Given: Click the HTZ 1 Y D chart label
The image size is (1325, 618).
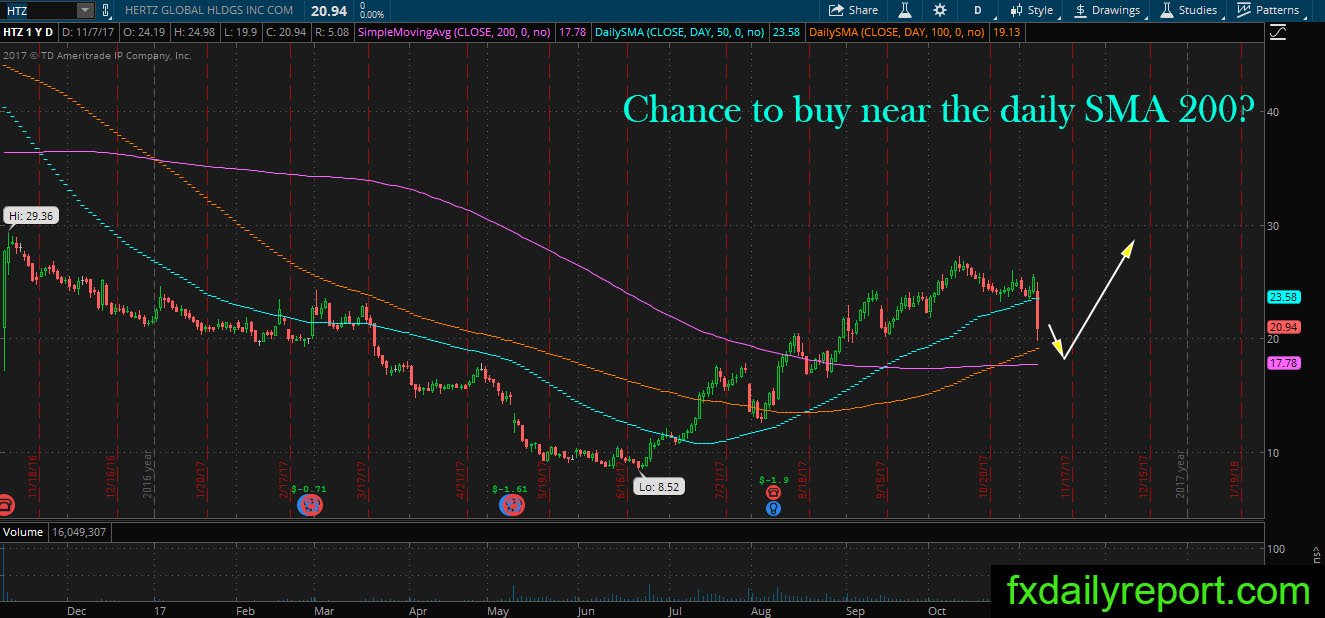Looking at the screenshot, I should (x=28, y=33).
